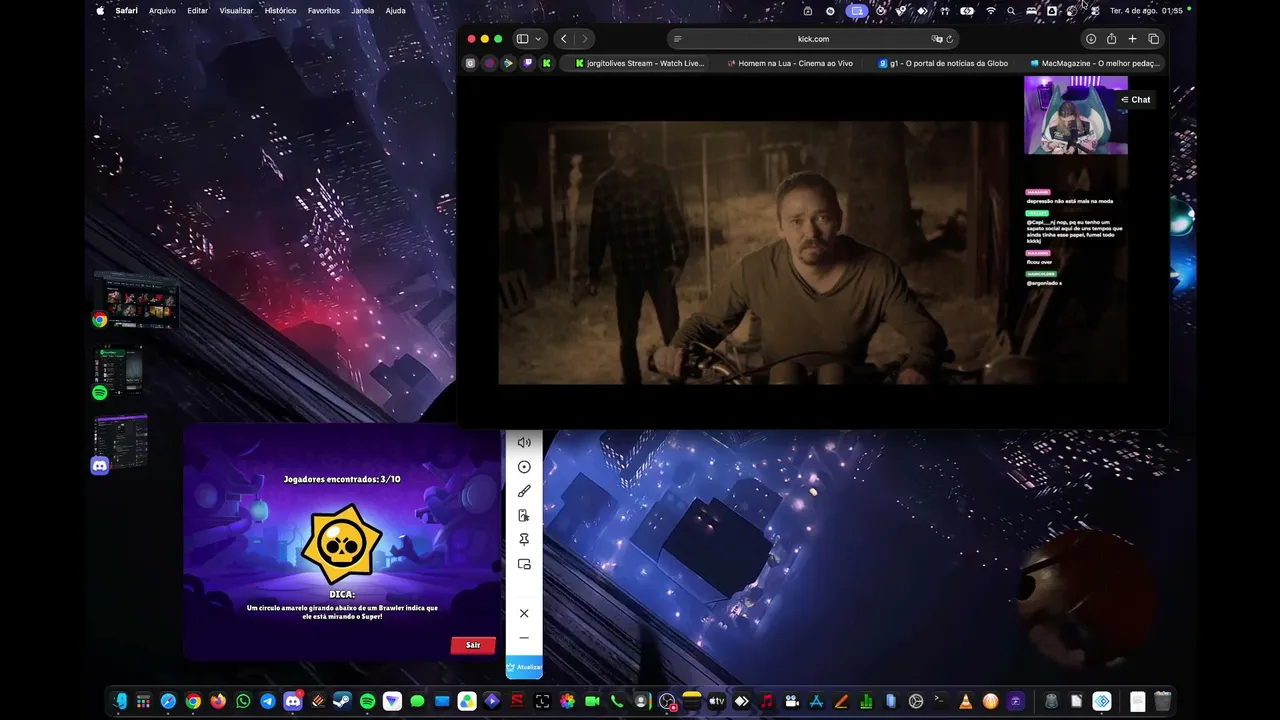Open Firefox from the Dock
Viewport: 1280px width, 720px height.
coord(218,701)
